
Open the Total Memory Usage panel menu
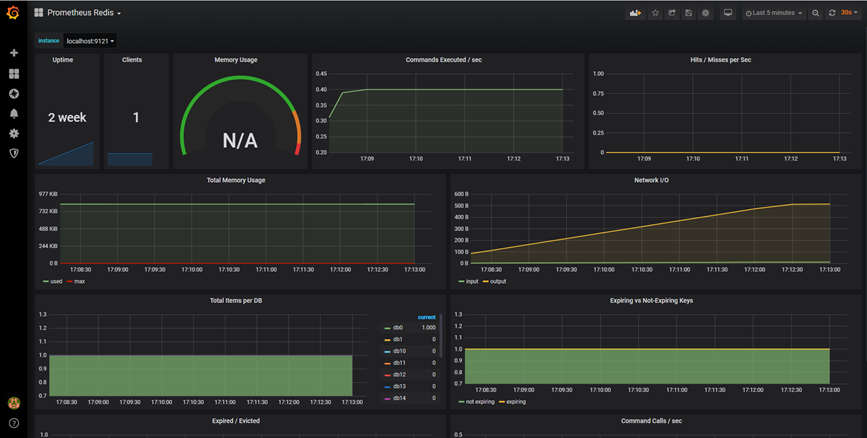(x=236, y=180)
